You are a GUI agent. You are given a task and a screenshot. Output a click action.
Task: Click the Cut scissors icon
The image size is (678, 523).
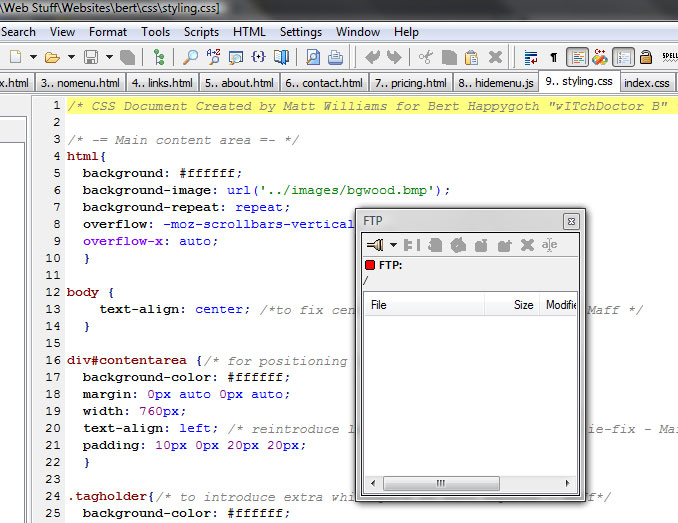pyautogui.click(x=426, y=58)
